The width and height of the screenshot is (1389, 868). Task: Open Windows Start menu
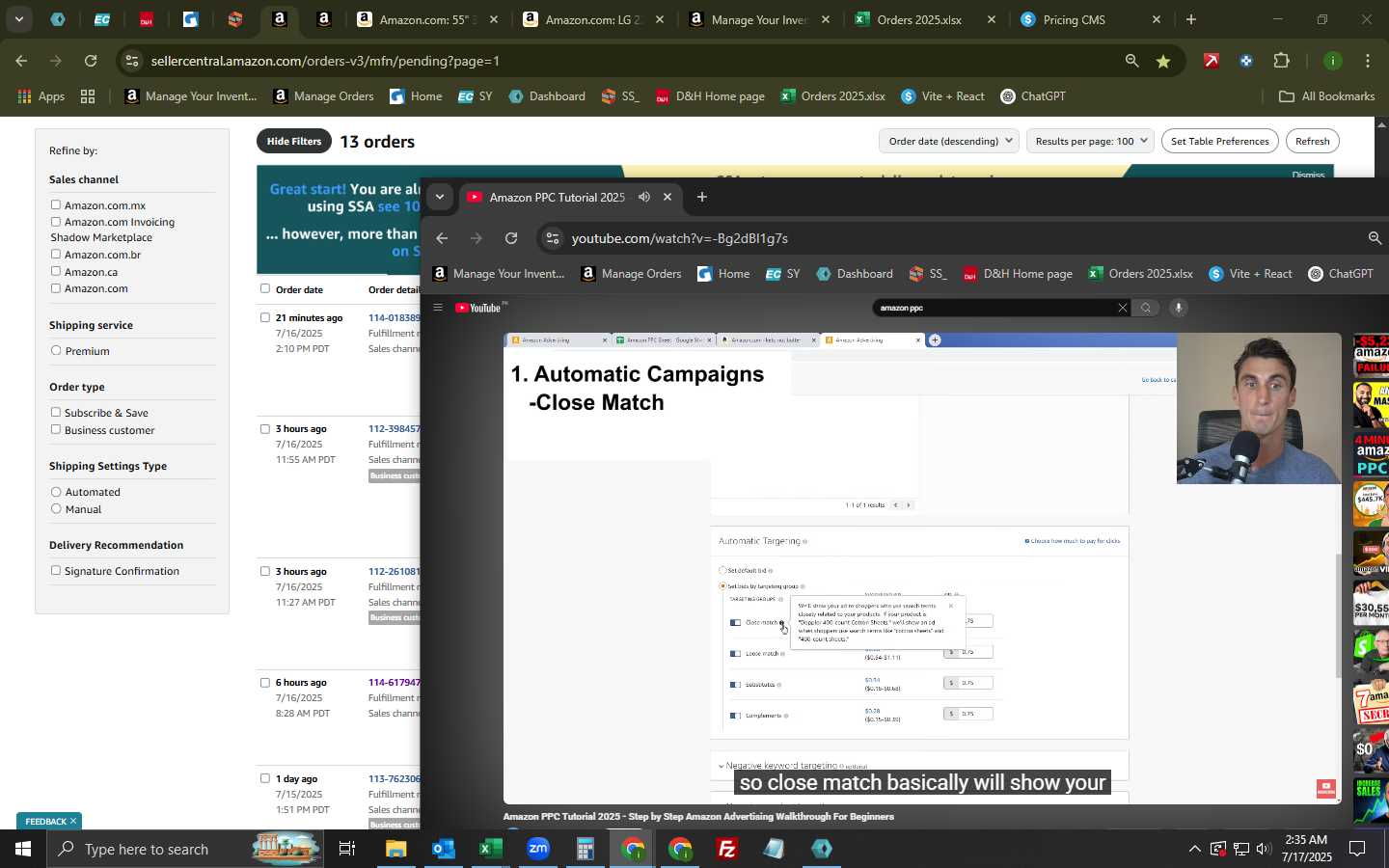pyautogui.click(x=23, y=849)
